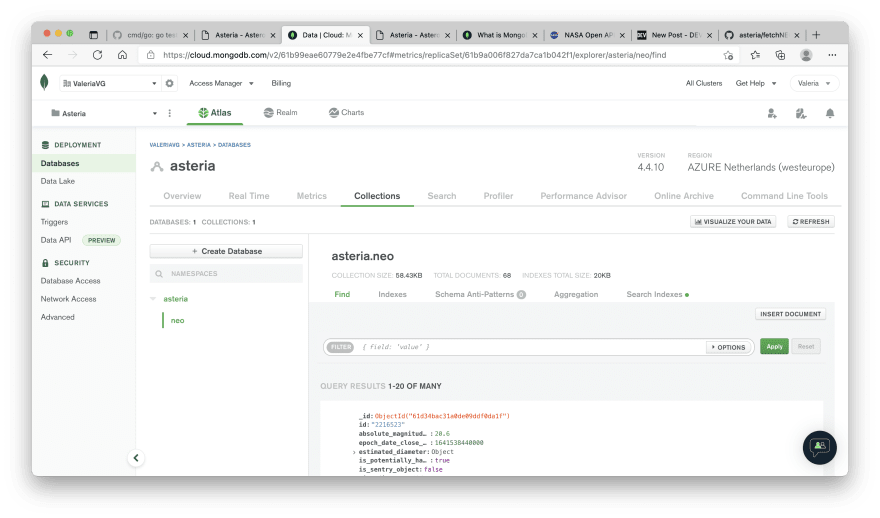Switch to the cmd/go GitHub tab
The image size is (880, 518).
point(150,35)
